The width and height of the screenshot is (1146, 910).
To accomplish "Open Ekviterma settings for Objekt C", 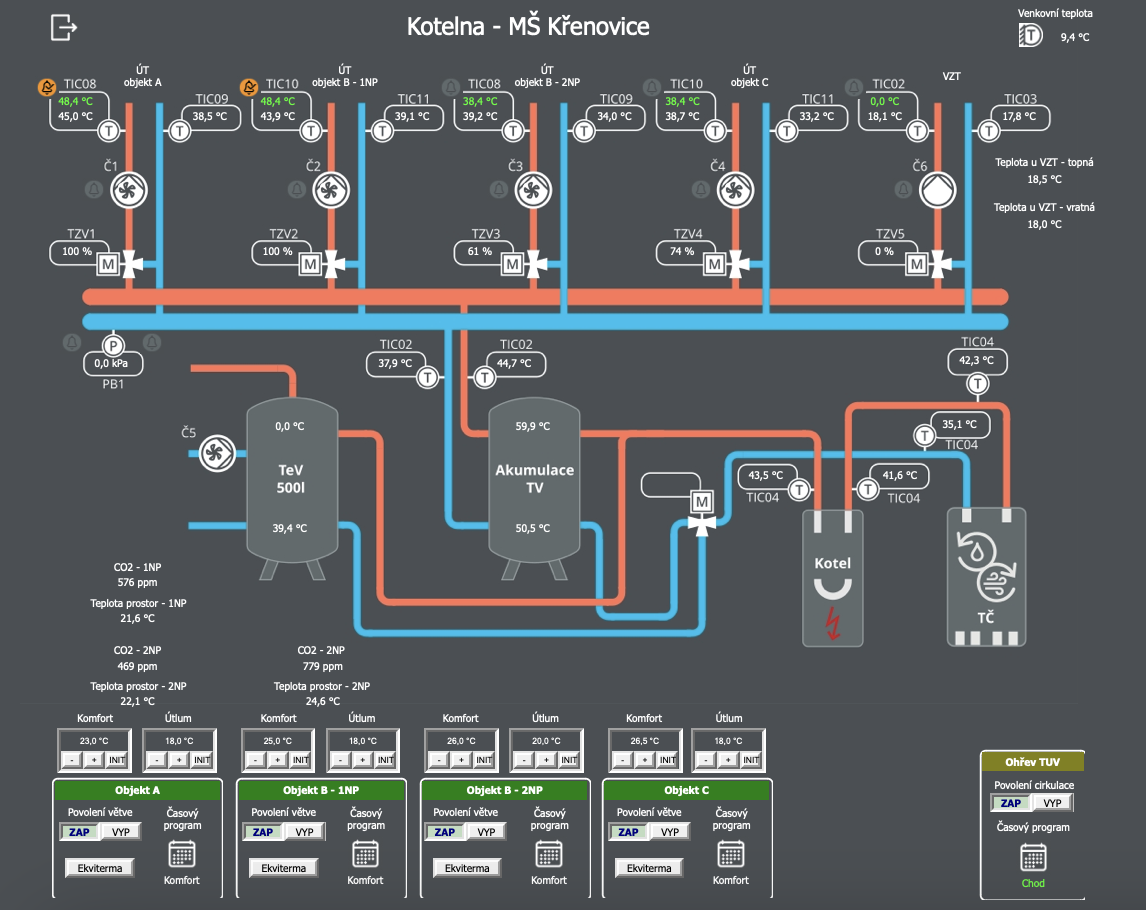I will (649, 868).
